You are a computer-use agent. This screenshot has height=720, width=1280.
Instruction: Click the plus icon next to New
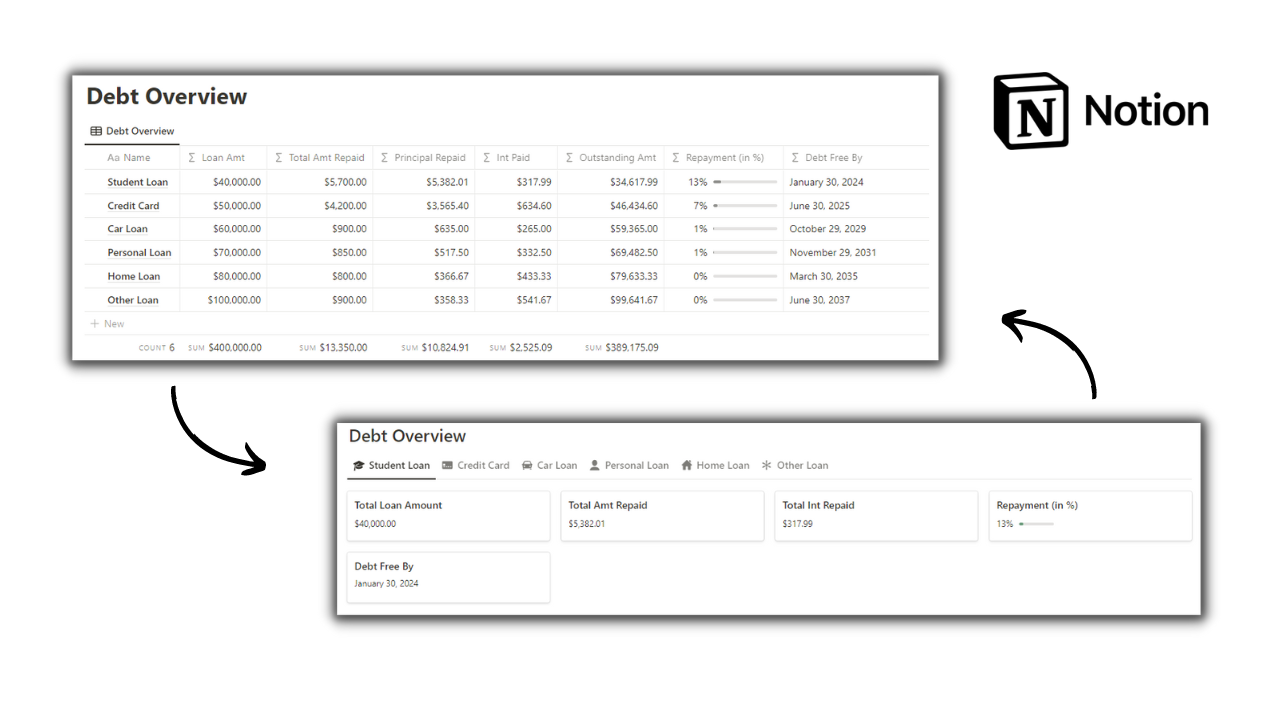tap(95, 323)
